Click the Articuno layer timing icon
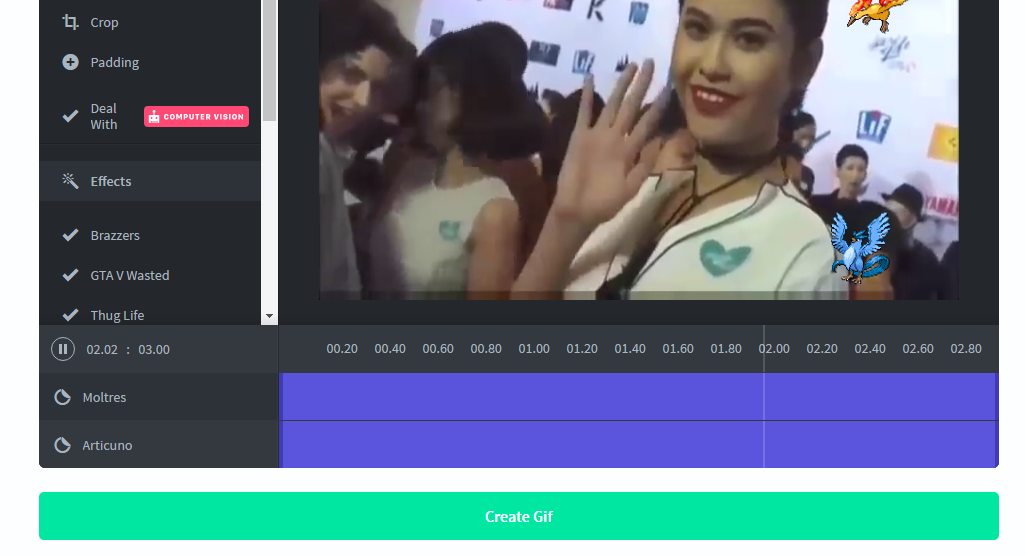The image size is (1025, 556). [62, 445]
